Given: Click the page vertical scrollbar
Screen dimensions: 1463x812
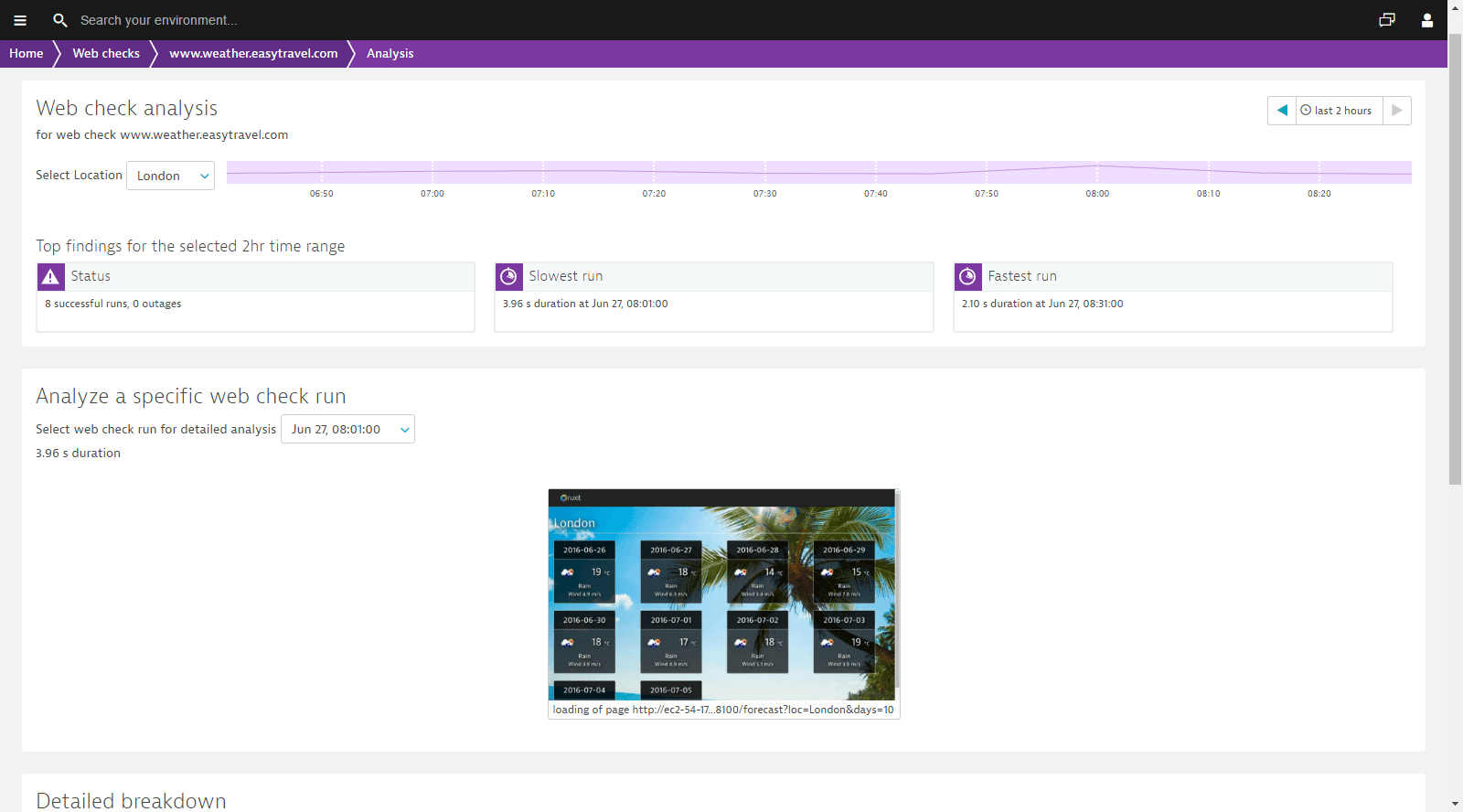Looking at the screenshot, I should (1455, 258).
